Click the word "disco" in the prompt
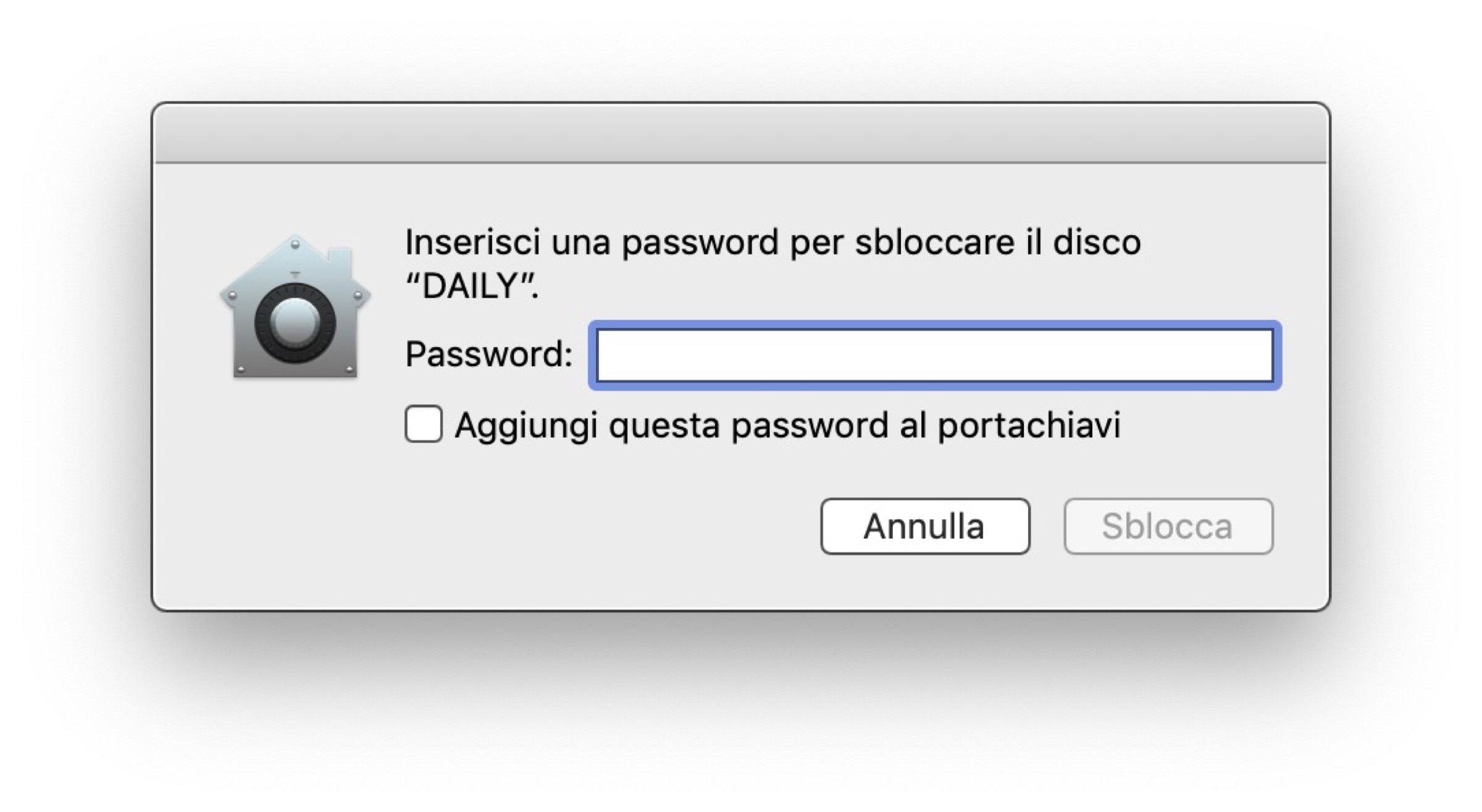The width and height of the screenshot is (1482, 812). [1096, 242]
